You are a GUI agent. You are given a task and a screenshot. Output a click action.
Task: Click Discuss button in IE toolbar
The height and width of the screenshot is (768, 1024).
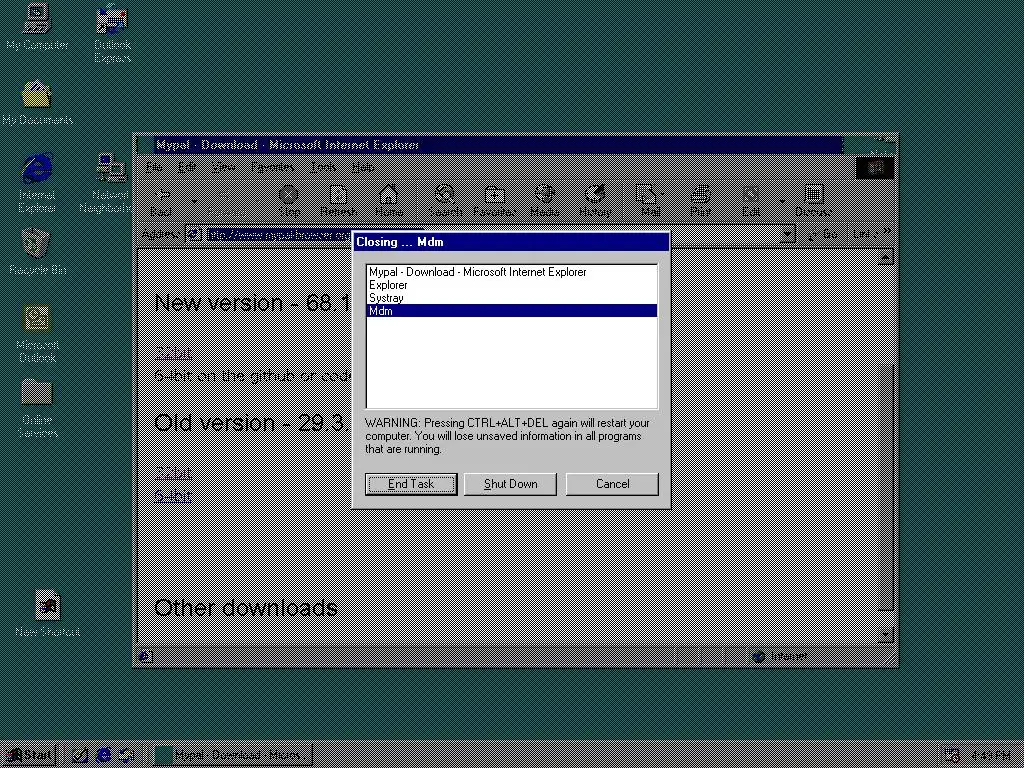pyautogui.click(x=813, y=201)
